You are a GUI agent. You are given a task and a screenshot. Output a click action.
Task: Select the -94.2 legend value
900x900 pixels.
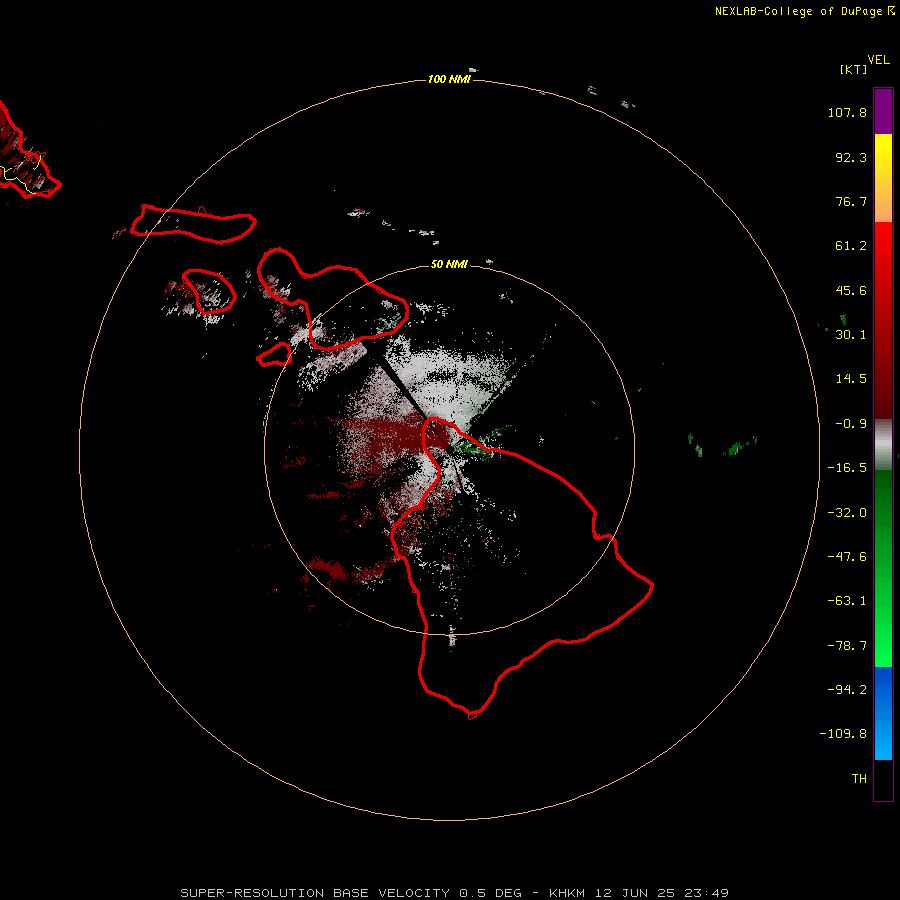tap(847, 690)
